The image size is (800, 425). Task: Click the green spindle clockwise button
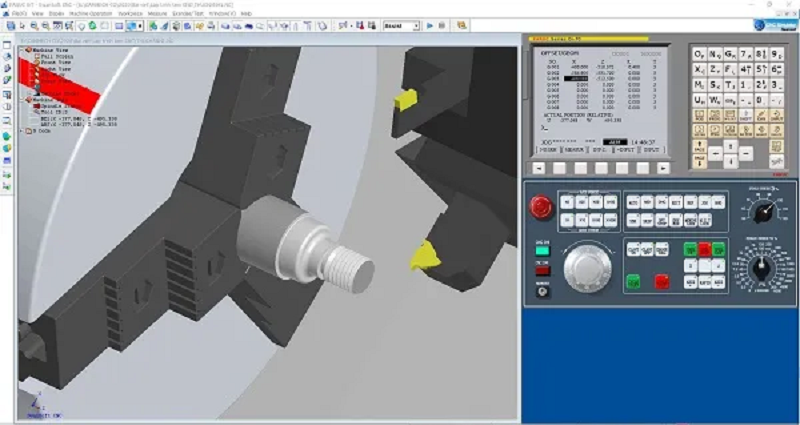(x=690, y=249)
